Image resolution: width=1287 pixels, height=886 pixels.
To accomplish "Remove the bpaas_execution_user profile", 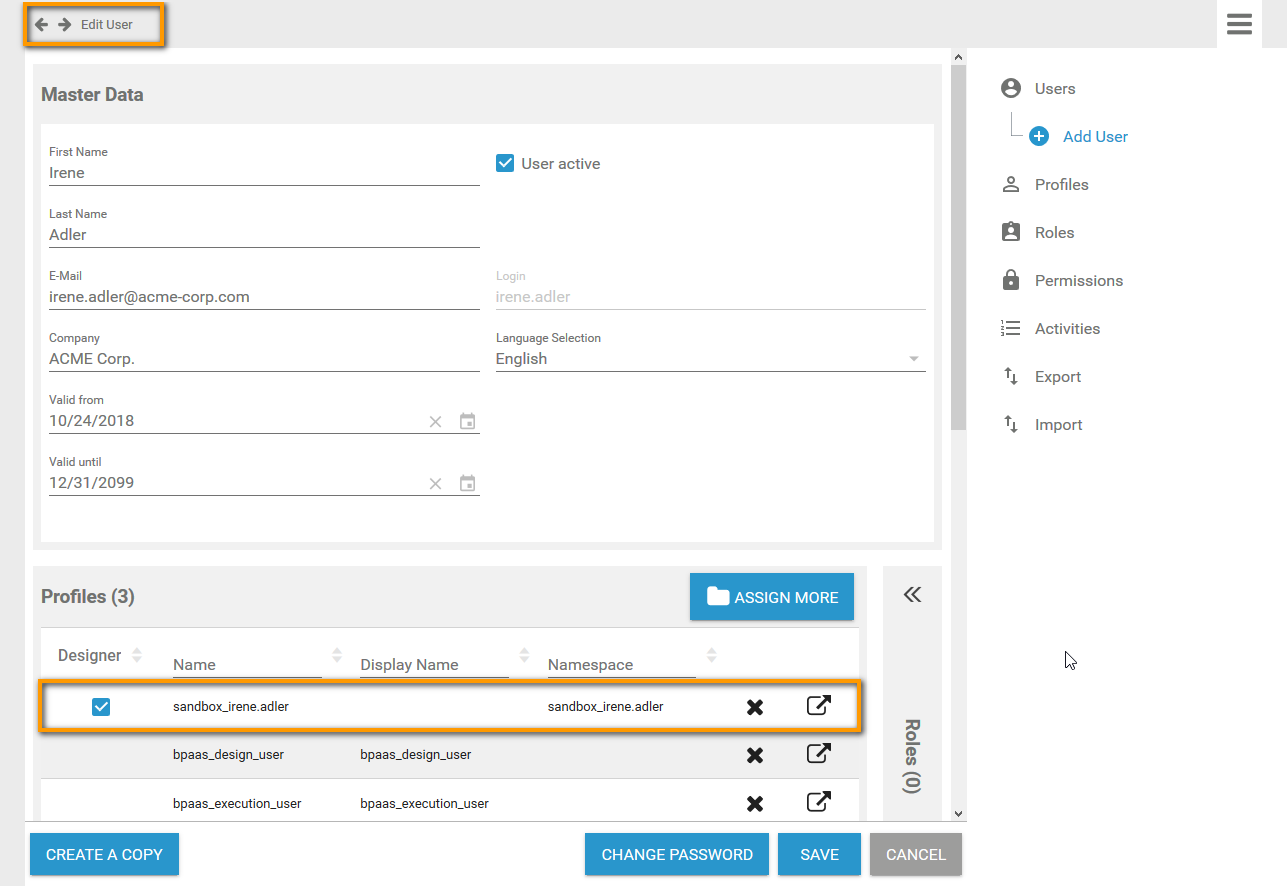I will [755, 803].
